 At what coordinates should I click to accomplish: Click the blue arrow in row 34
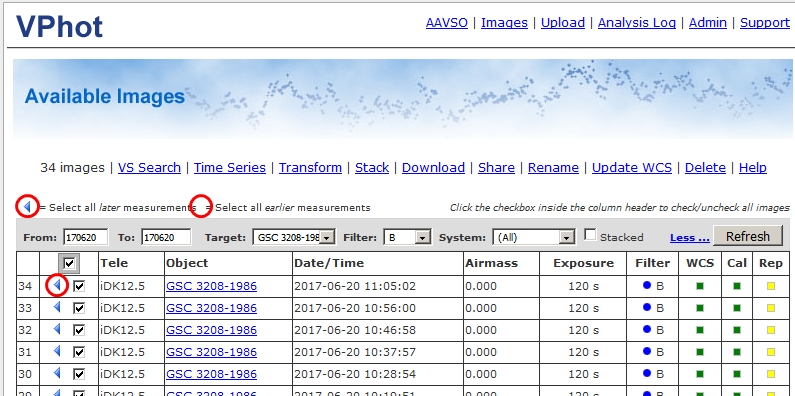(57, 286)
